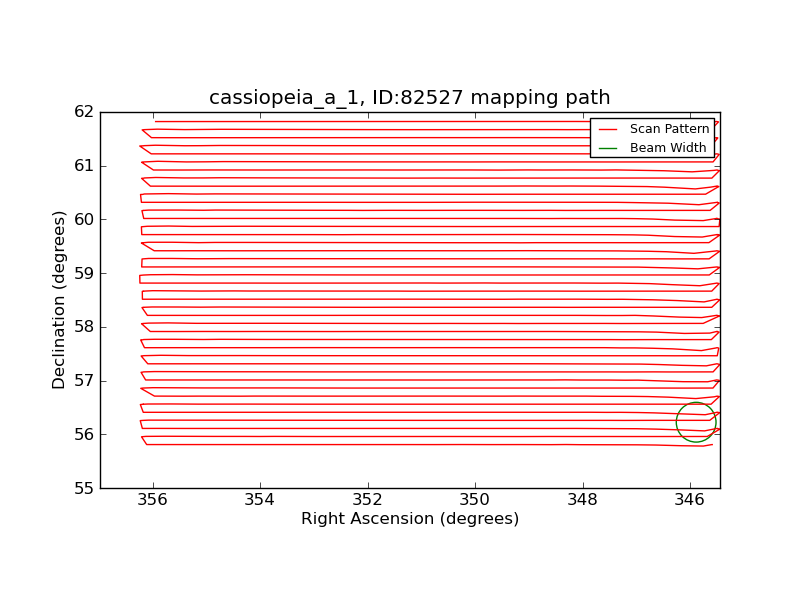Click the x-axis tick label 354
This screenshot has width=800, height=600.
(260, 499)
